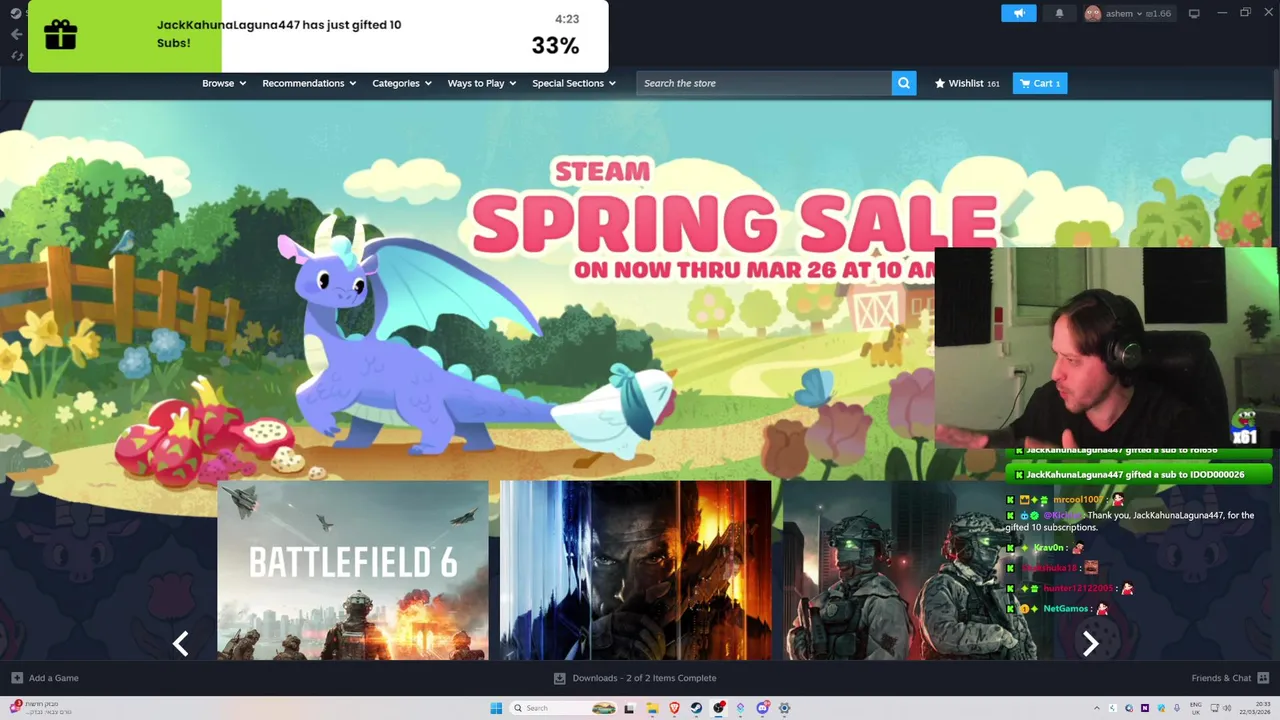Open the Wishlist 161 link
The height and width of the screenshot is (720, 1280).
967,83
